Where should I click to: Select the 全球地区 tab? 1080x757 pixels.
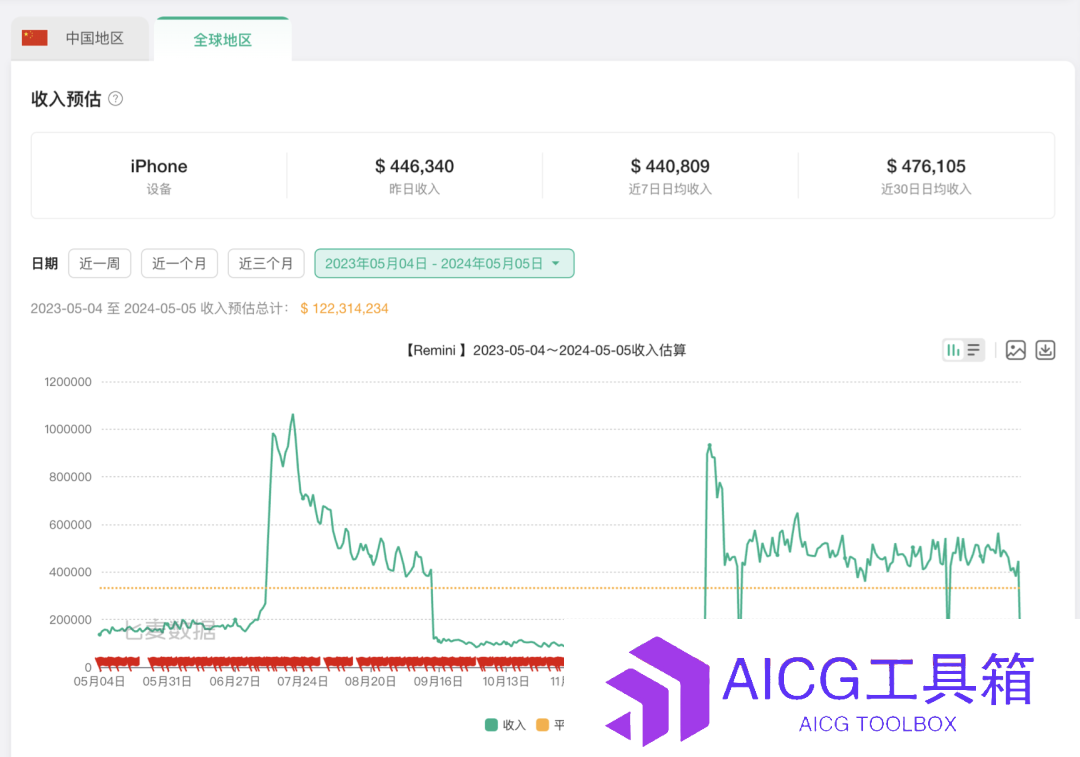point(222,39)
